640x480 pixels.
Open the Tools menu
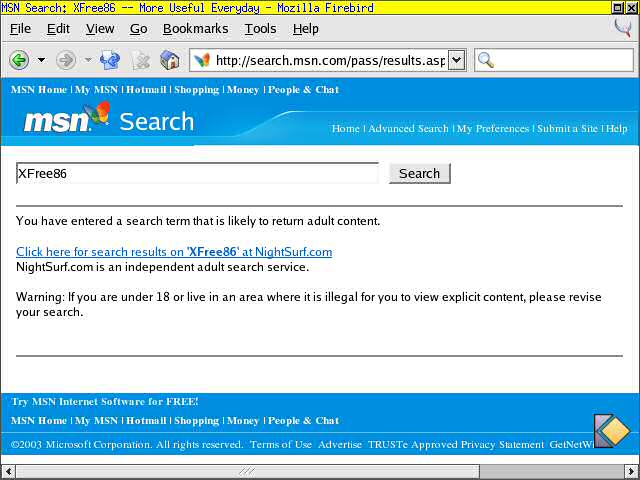tap(260, 29)
